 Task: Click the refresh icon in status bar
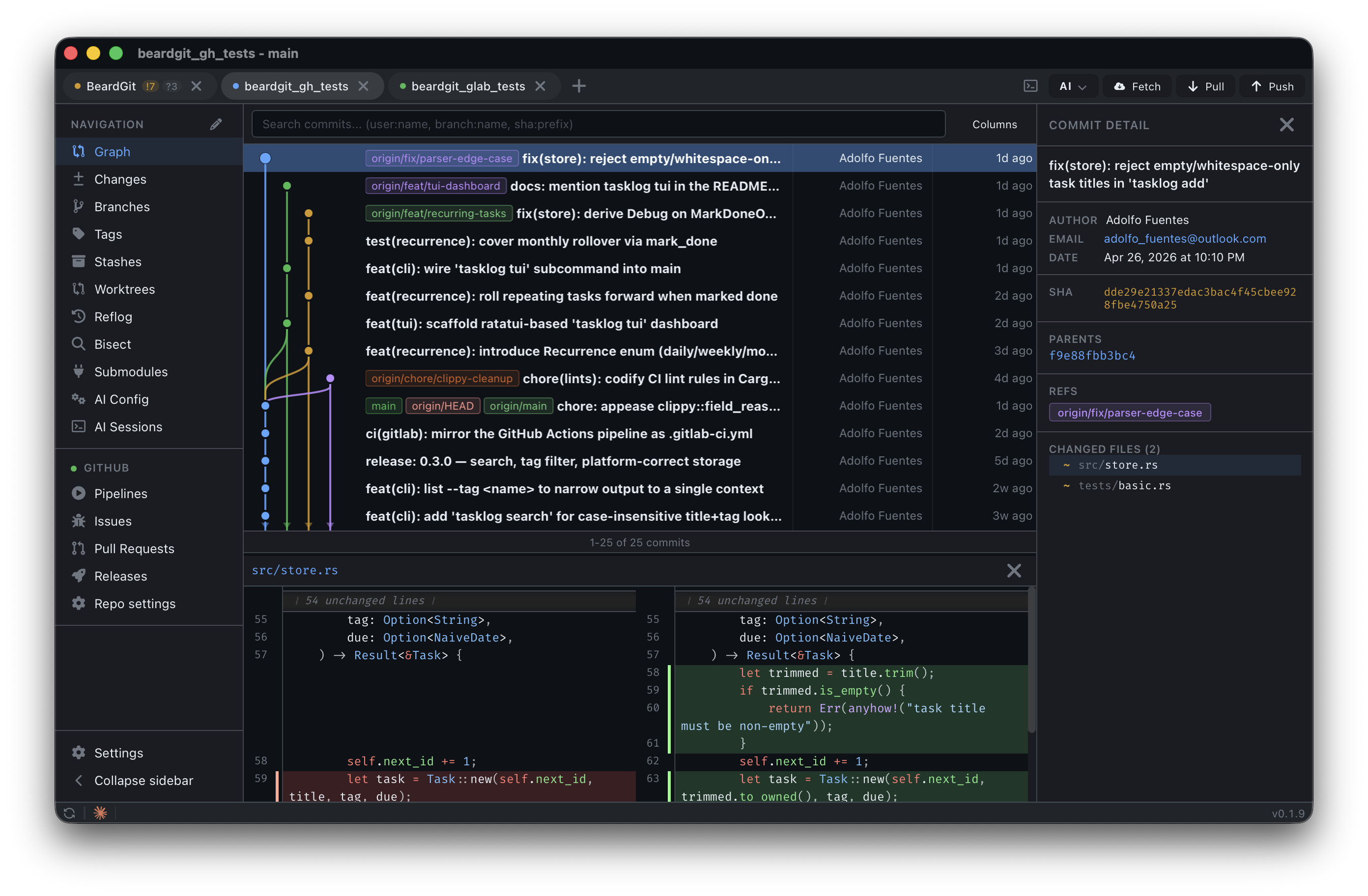[x=70, y=814]
